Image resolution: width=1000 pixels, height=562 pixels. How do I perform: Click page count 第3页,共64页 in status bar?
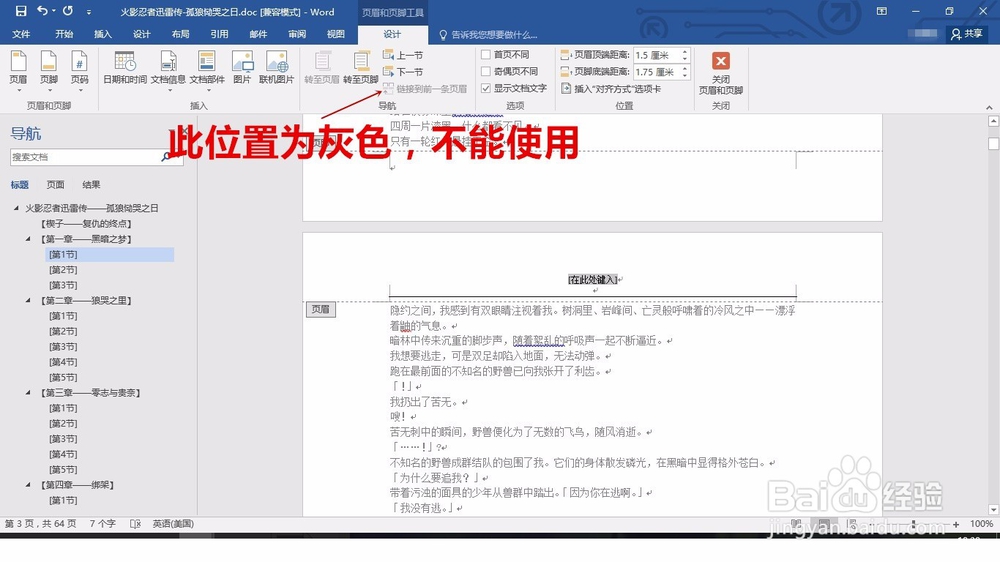(41, 524)
